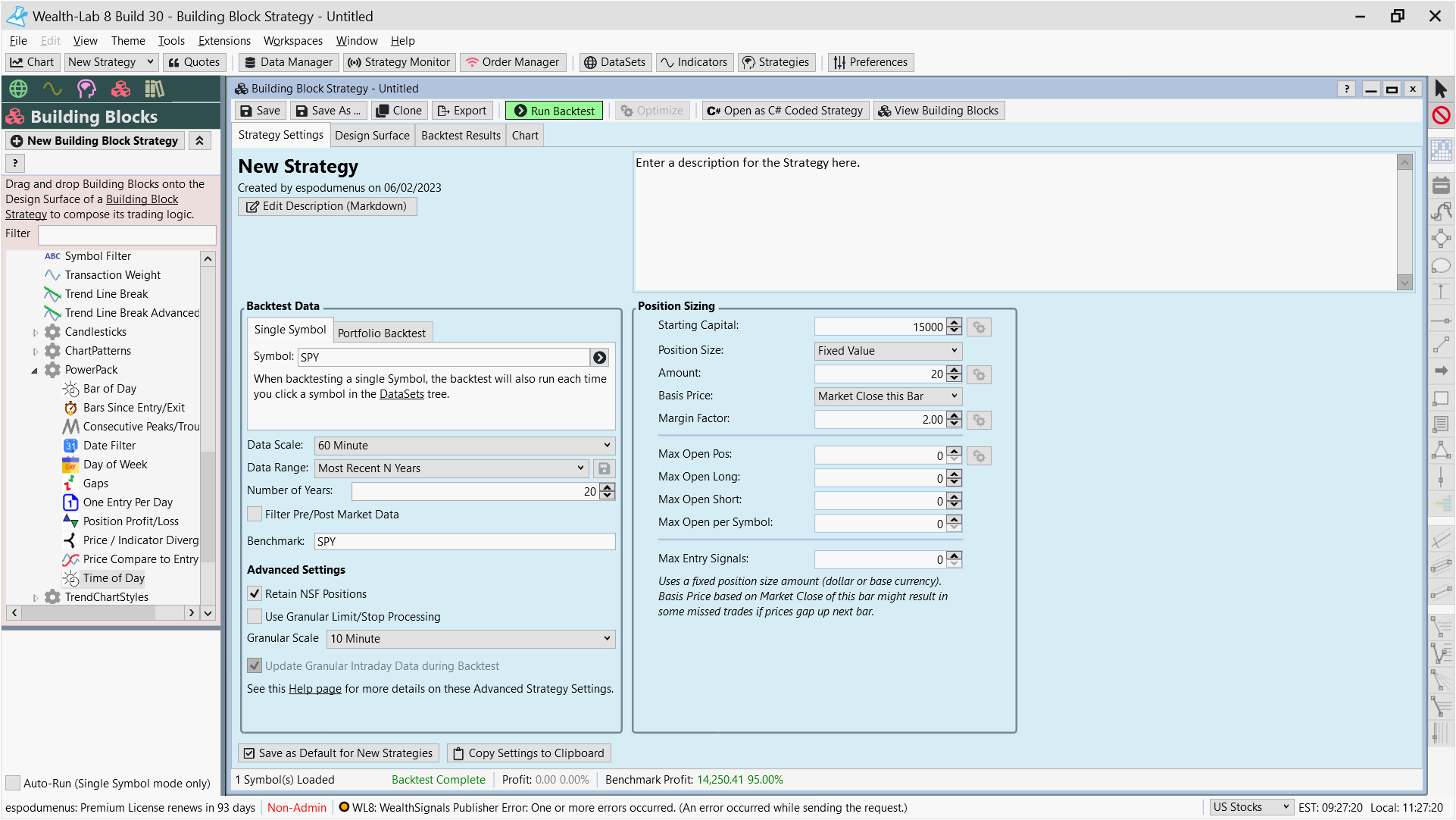Increase the Number of Years value
Viewport: 1456px width, 820px height.
pyautogui.click(x=608, y=487)
